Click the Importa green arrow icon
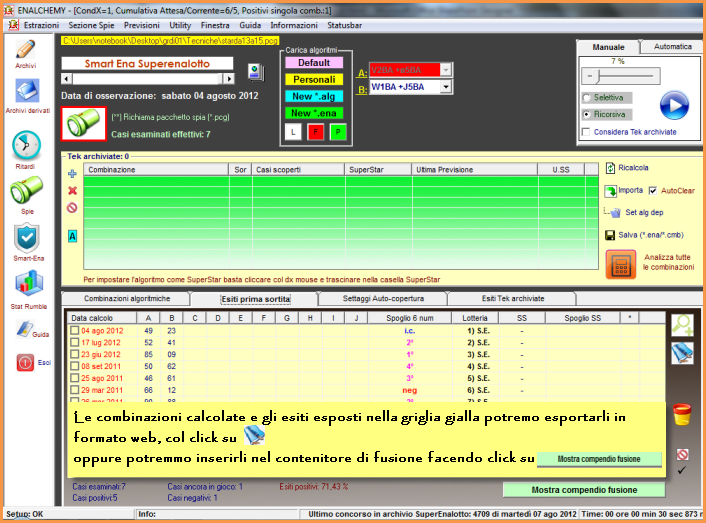The height and width of the screenshot is (523, 706). pos(611,191)
